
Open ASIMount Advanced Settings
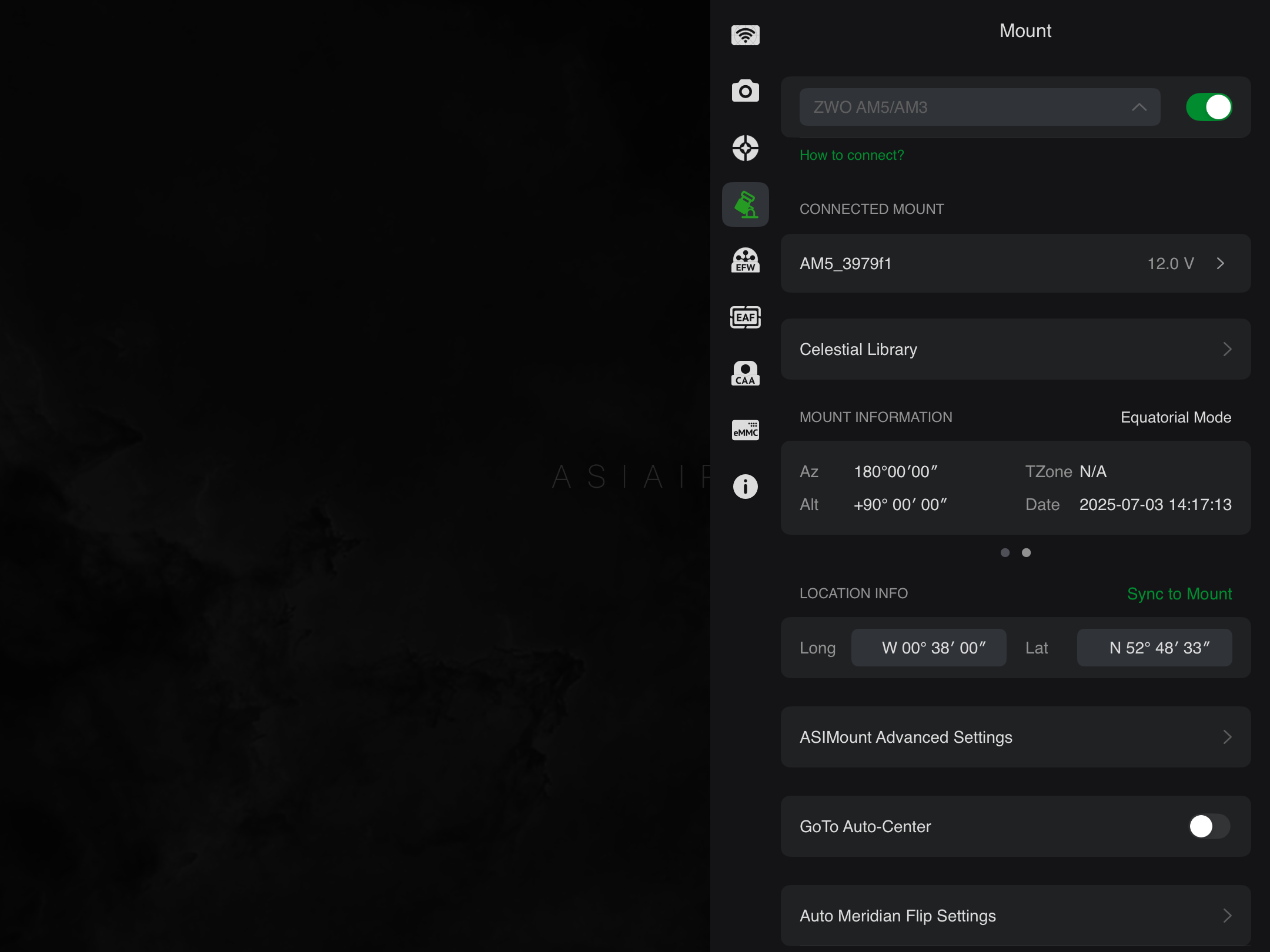click(1015, 737)
